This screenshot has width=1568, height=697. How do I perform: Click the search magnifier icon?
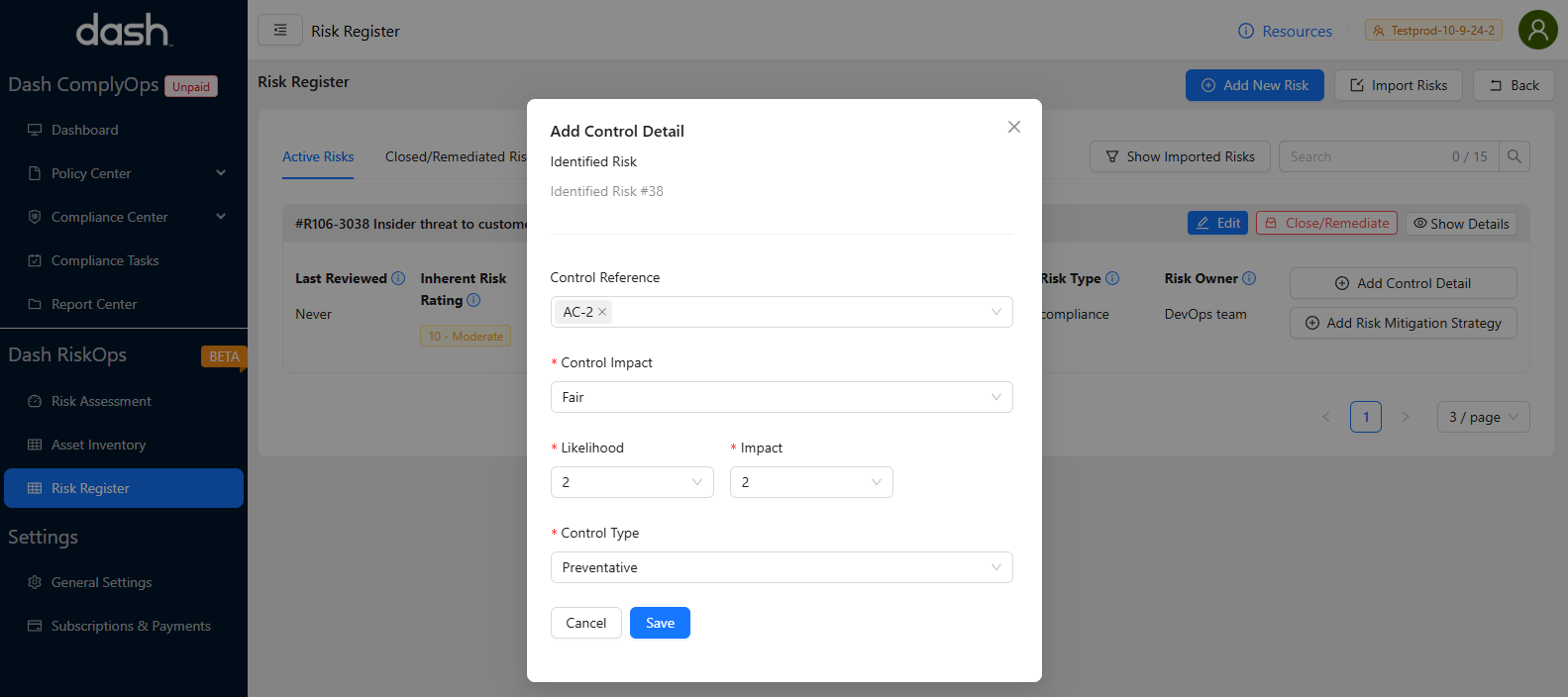(1514, 156)
